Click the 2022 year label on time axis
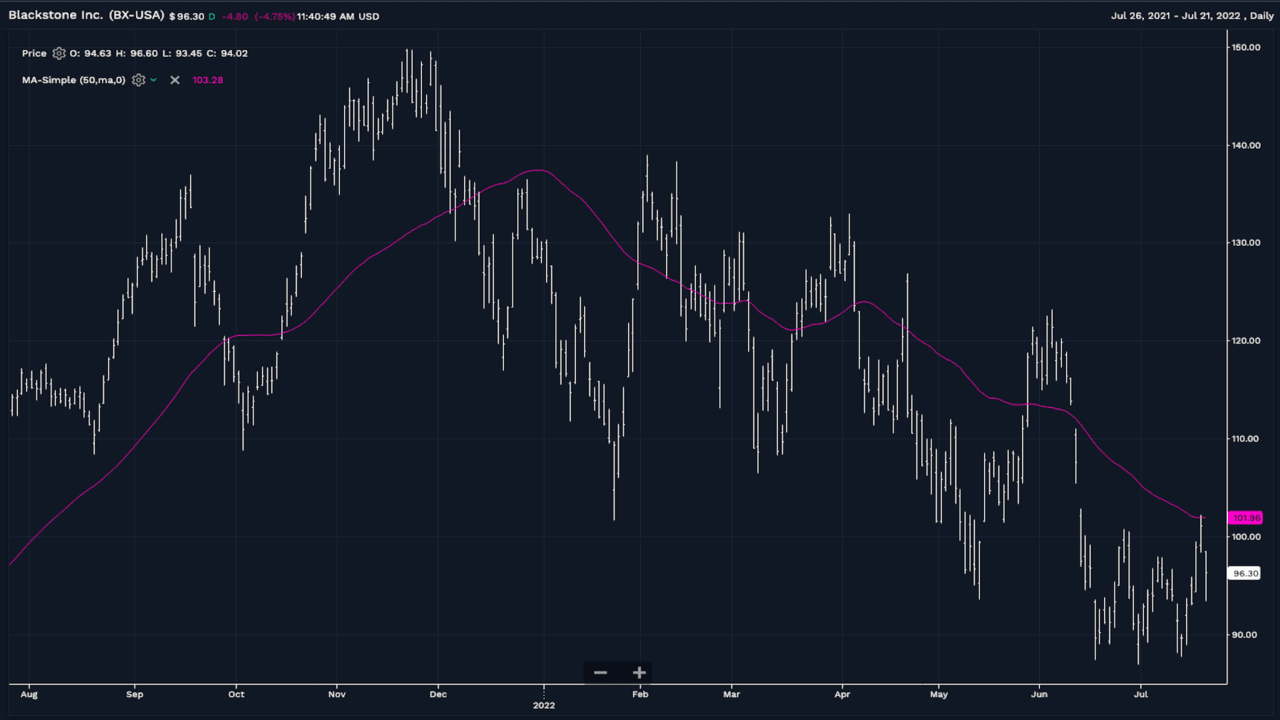Screen dimensions: 1280x720 pyautogui.click(x=544, y=704)
